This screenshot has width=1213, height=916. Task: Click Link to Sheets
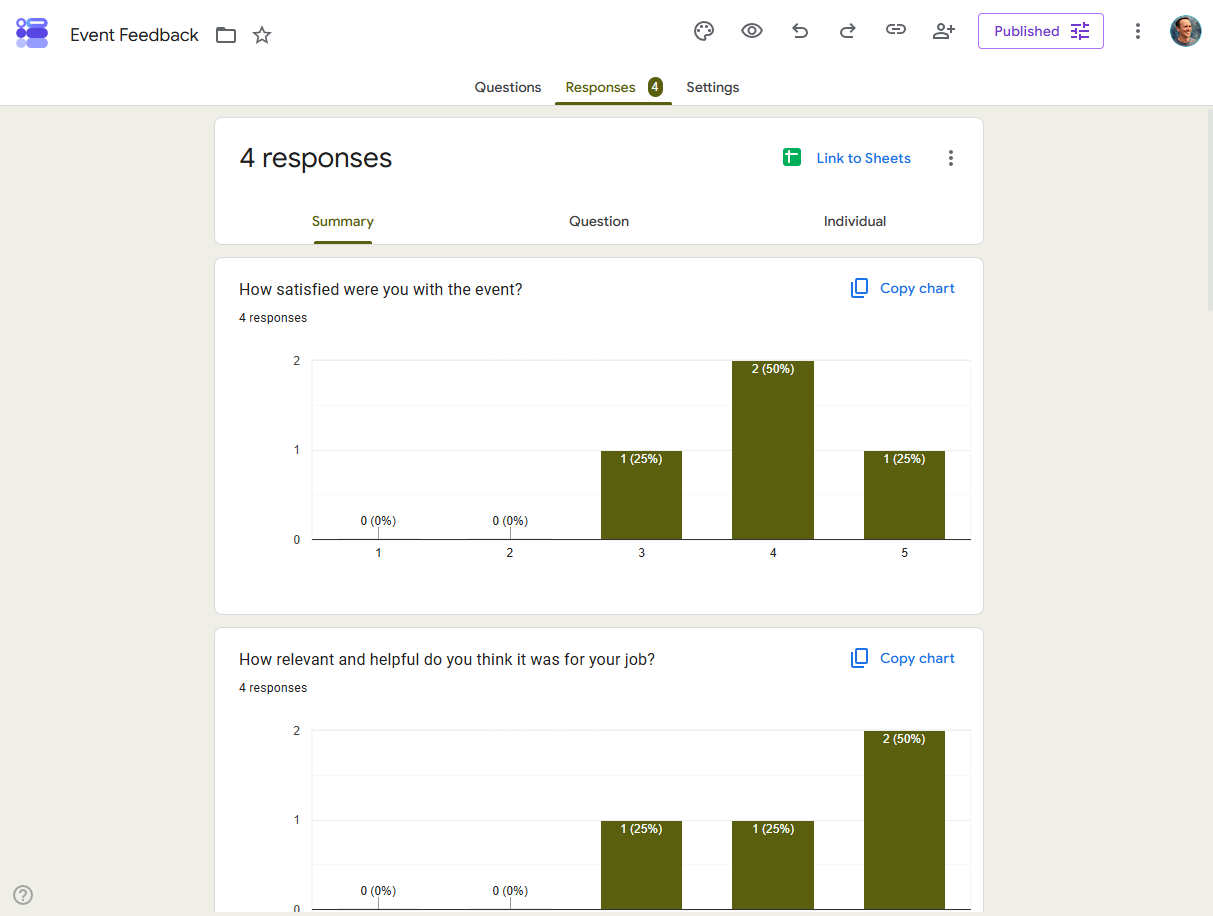[x=864, y=158]
